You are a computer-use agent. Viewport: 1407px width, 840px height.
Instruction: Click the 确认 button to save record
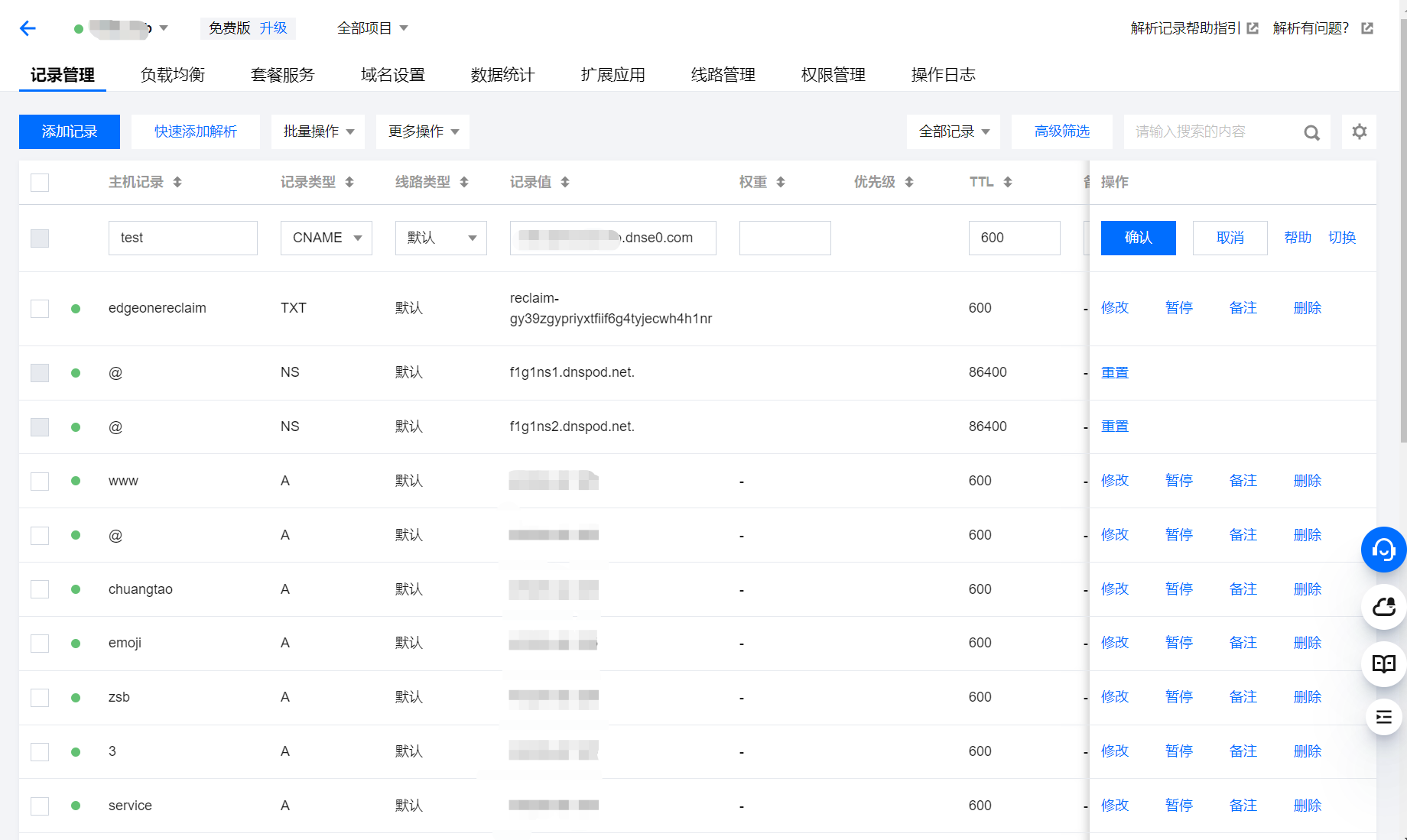coord(1139,238)
